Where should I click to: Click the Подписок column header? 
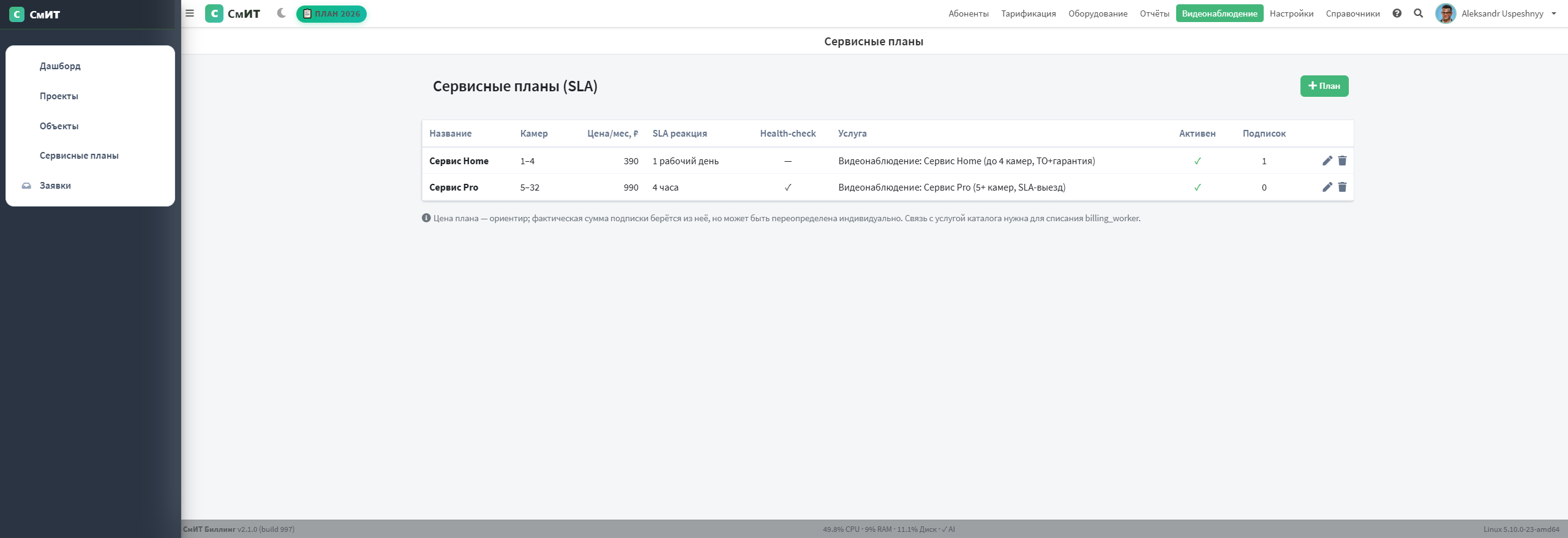point(1264,134)
